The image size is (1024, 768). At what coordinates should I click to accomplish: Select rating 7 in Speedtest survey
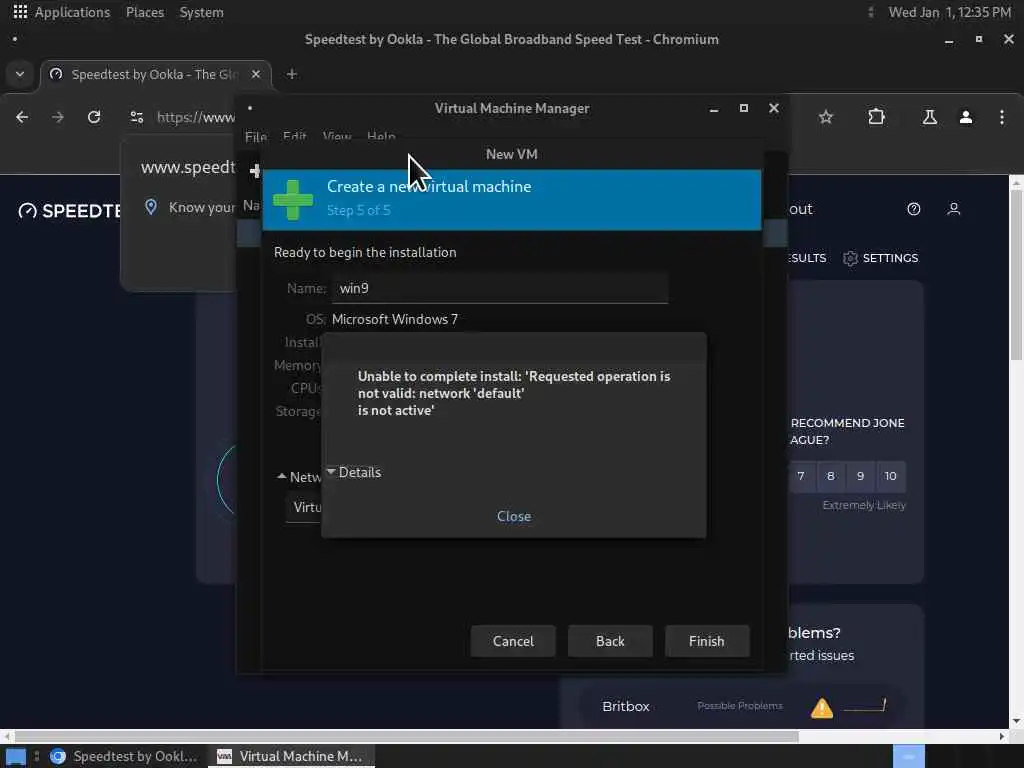(801, 476)
